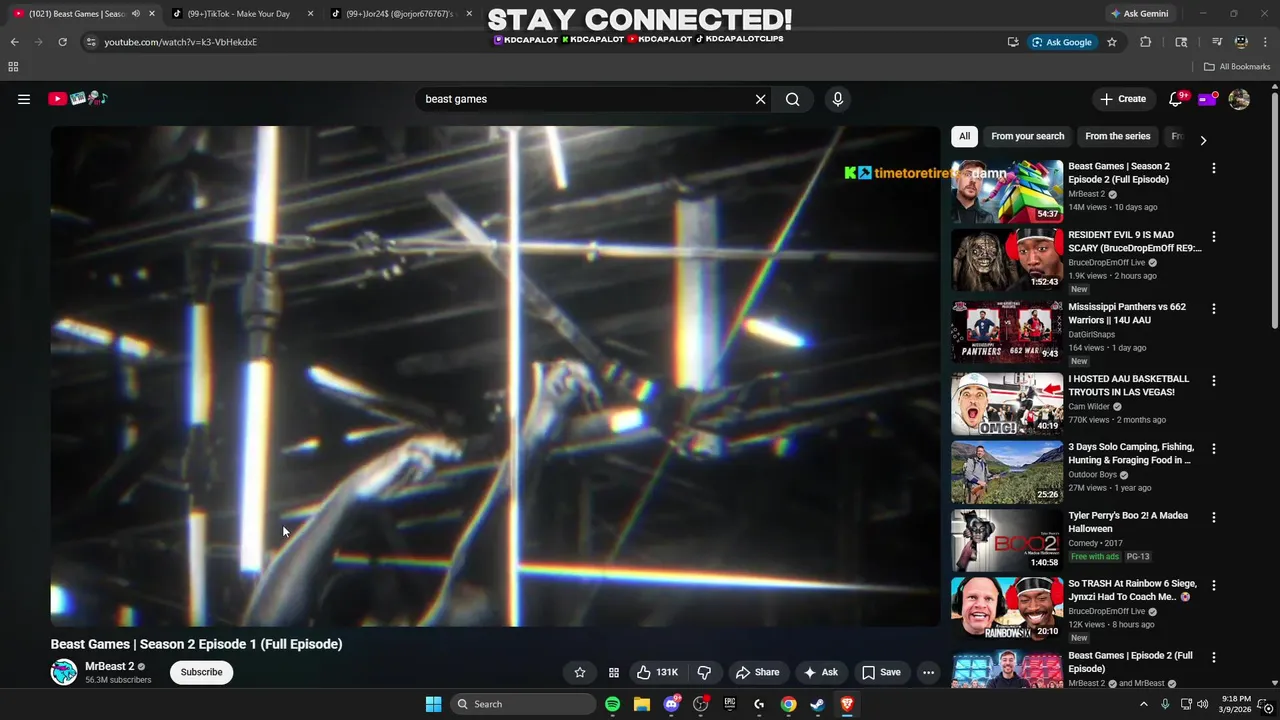
Task: Click the Share button
Action: (757, 672)
